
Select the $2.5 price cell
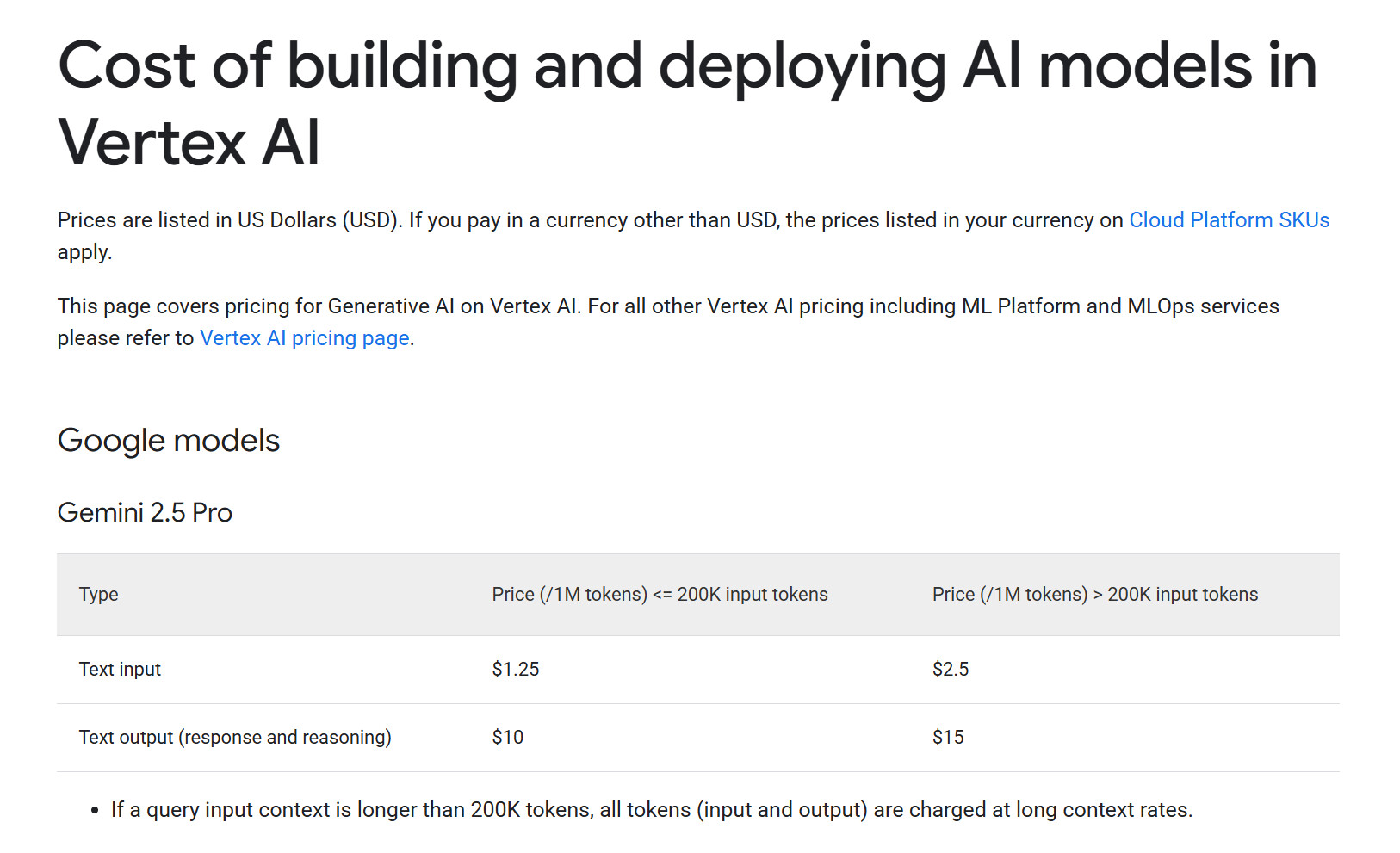tap(951, 670)
